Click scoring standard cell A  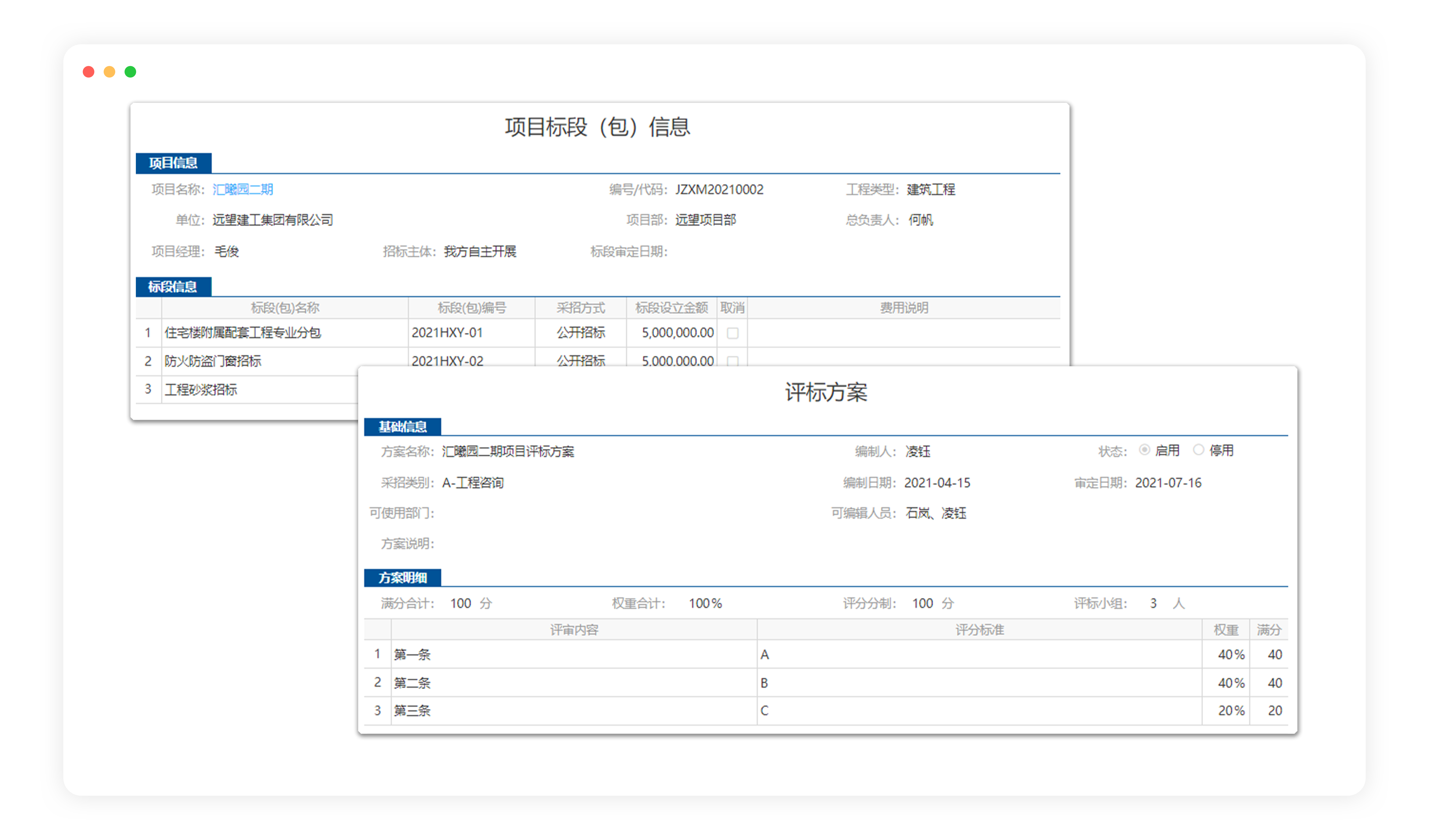pos(980,655)
